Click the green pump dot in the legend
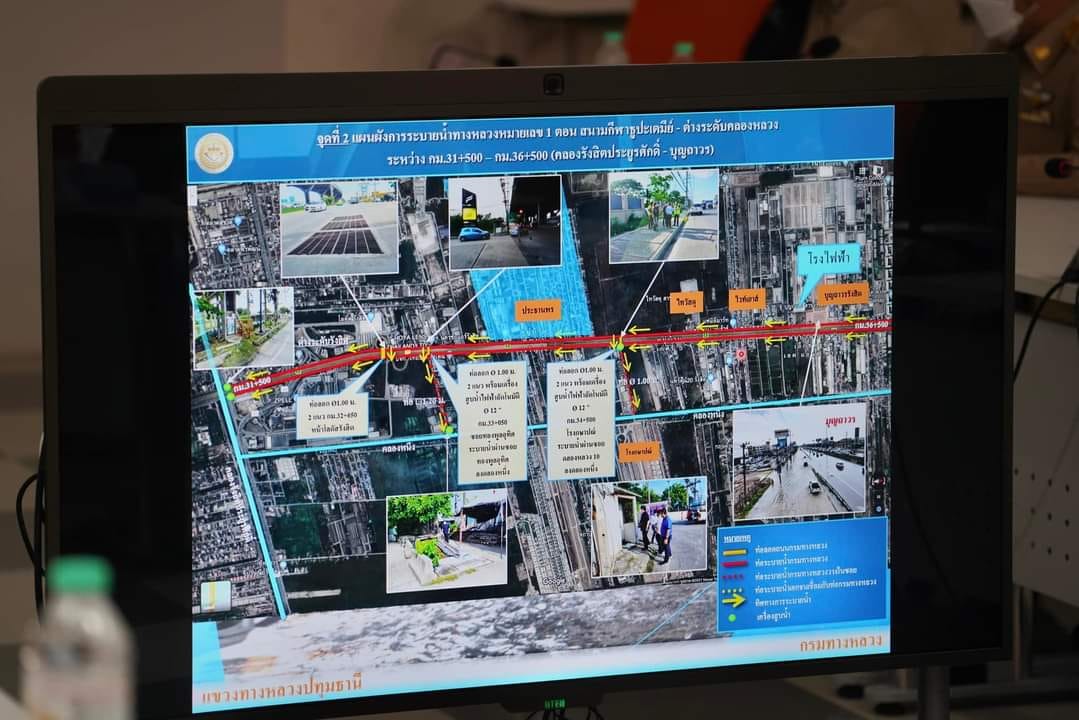 (733, 616)
